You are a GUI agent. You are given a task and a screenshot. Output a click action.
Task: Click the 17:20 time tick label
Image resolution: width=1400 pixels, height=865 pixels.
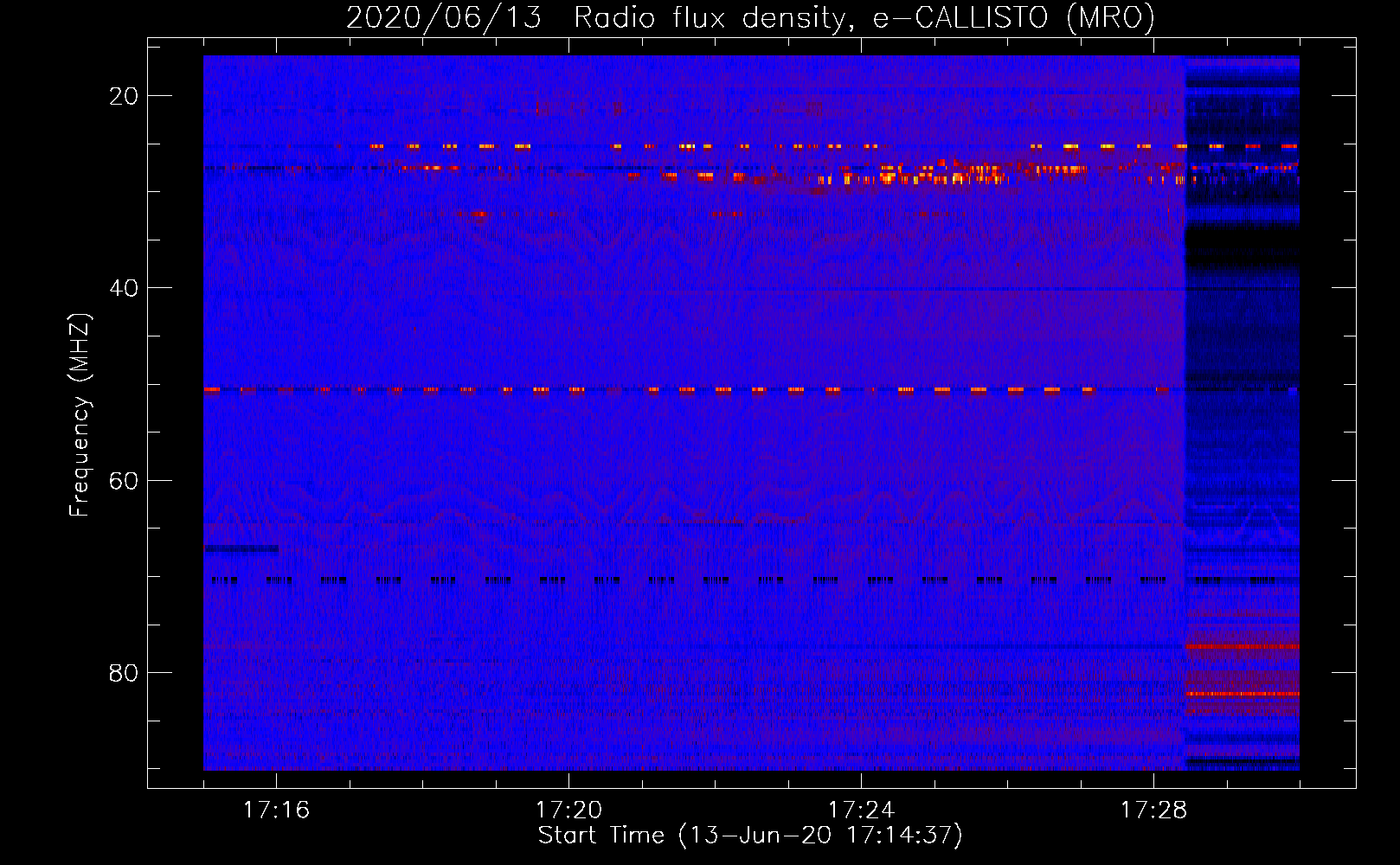click(568, 811)
